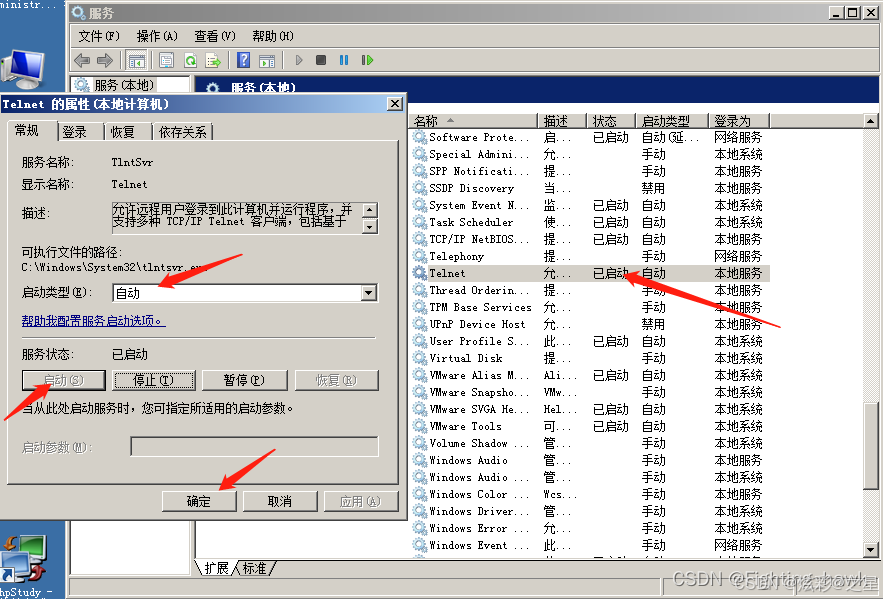883x599 pixels.
Task: Click the Services window title magnifier icon
Action: (78, 12)
